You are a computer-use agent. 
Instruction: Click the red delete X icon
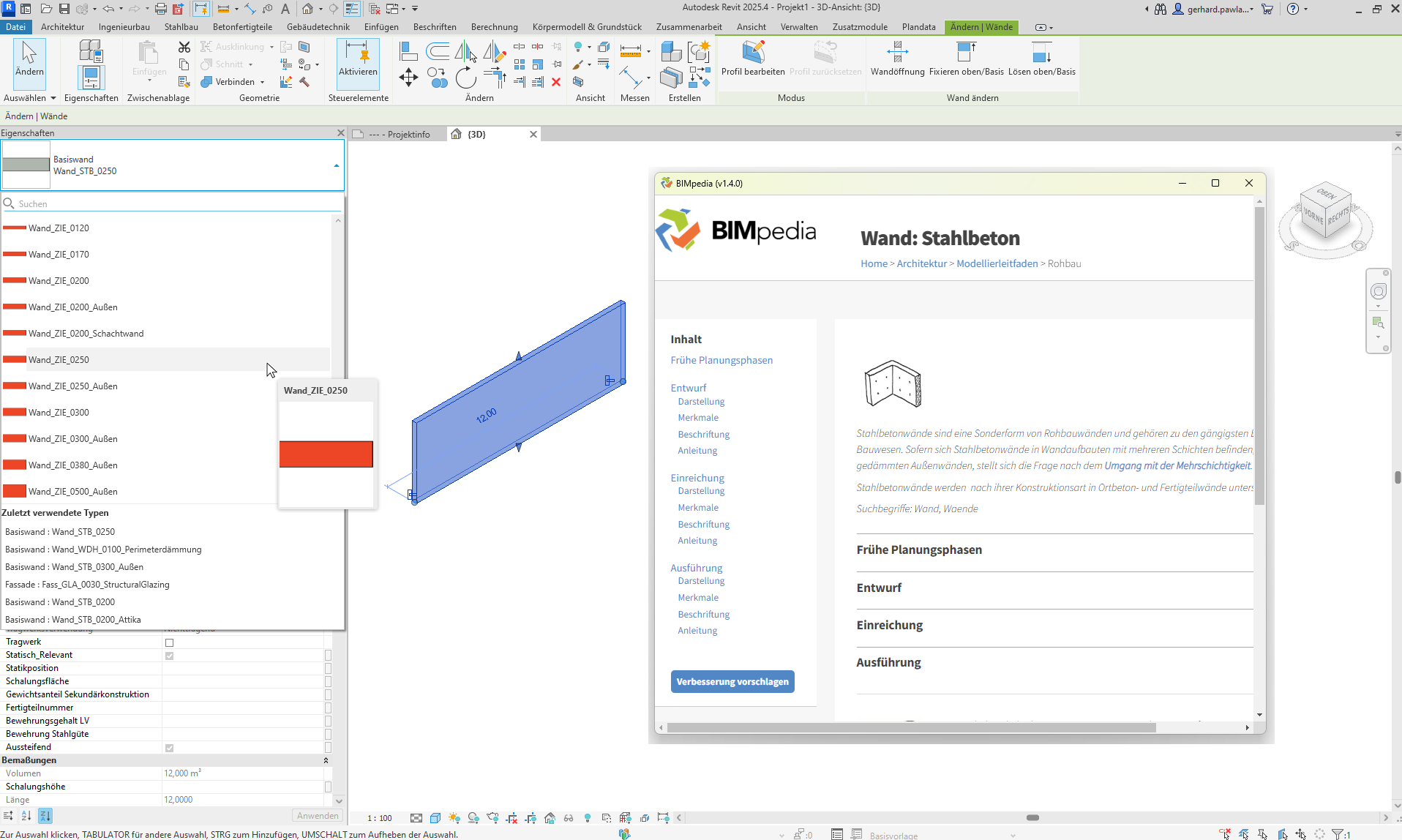point(556,82)
